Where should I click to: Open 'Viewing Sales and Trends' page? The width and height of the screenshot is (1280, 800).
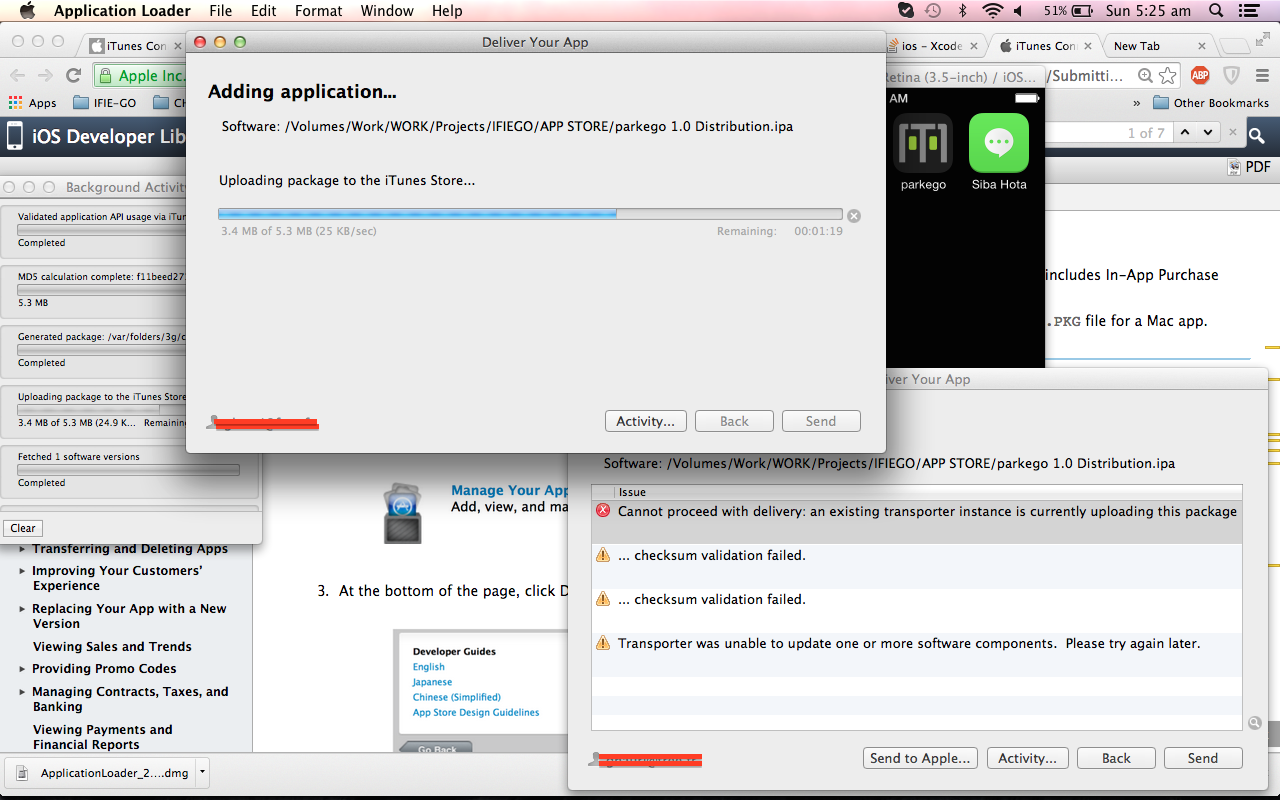pyautogui.click(x=112, y=647)
